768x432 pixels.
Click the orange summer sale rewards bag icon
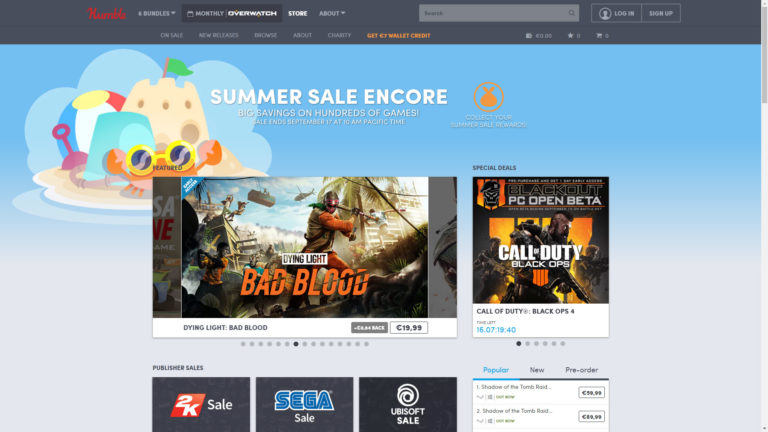tap(488, 96)
